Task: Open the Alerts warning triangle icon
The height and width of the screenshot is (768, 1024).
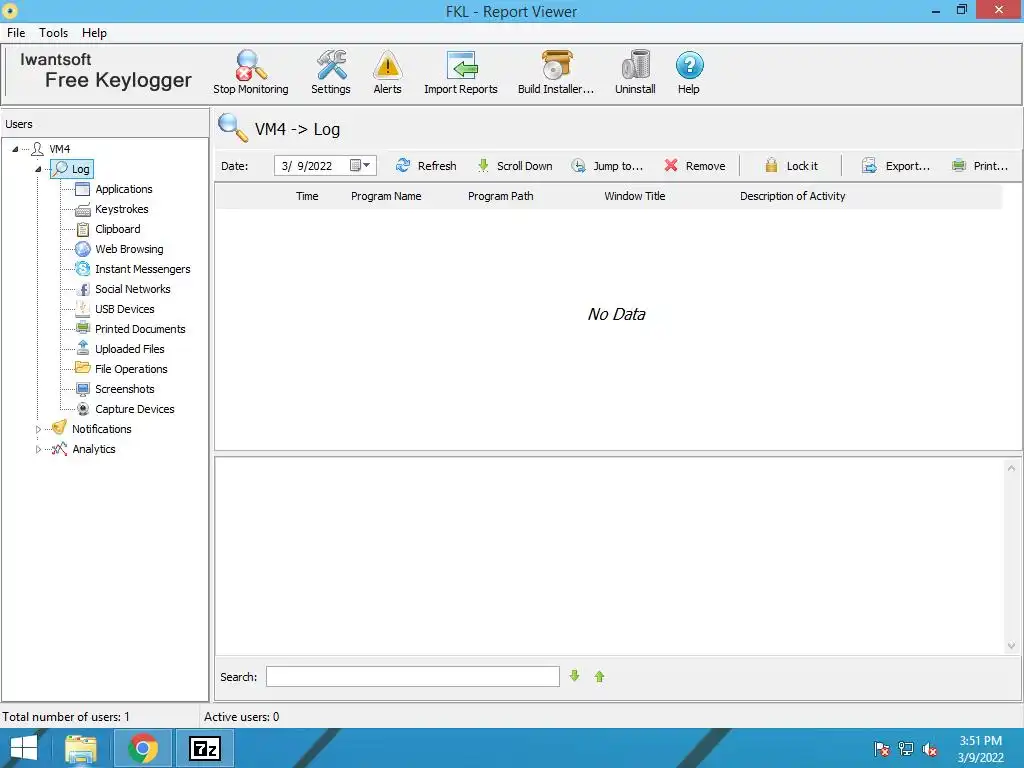Action: point(387,72)
